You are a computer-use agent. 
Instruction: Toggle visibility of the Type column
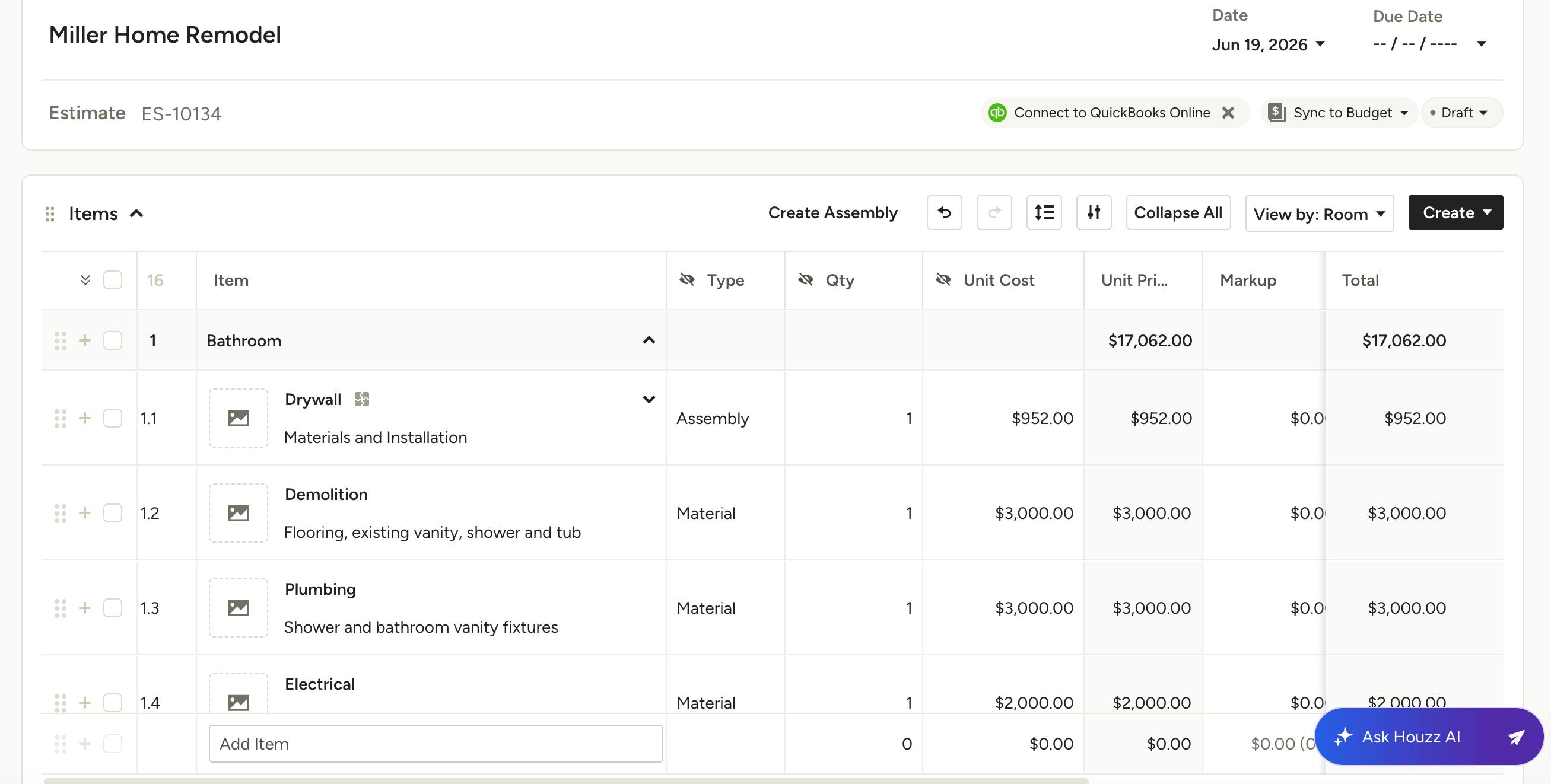click(687, 279)
